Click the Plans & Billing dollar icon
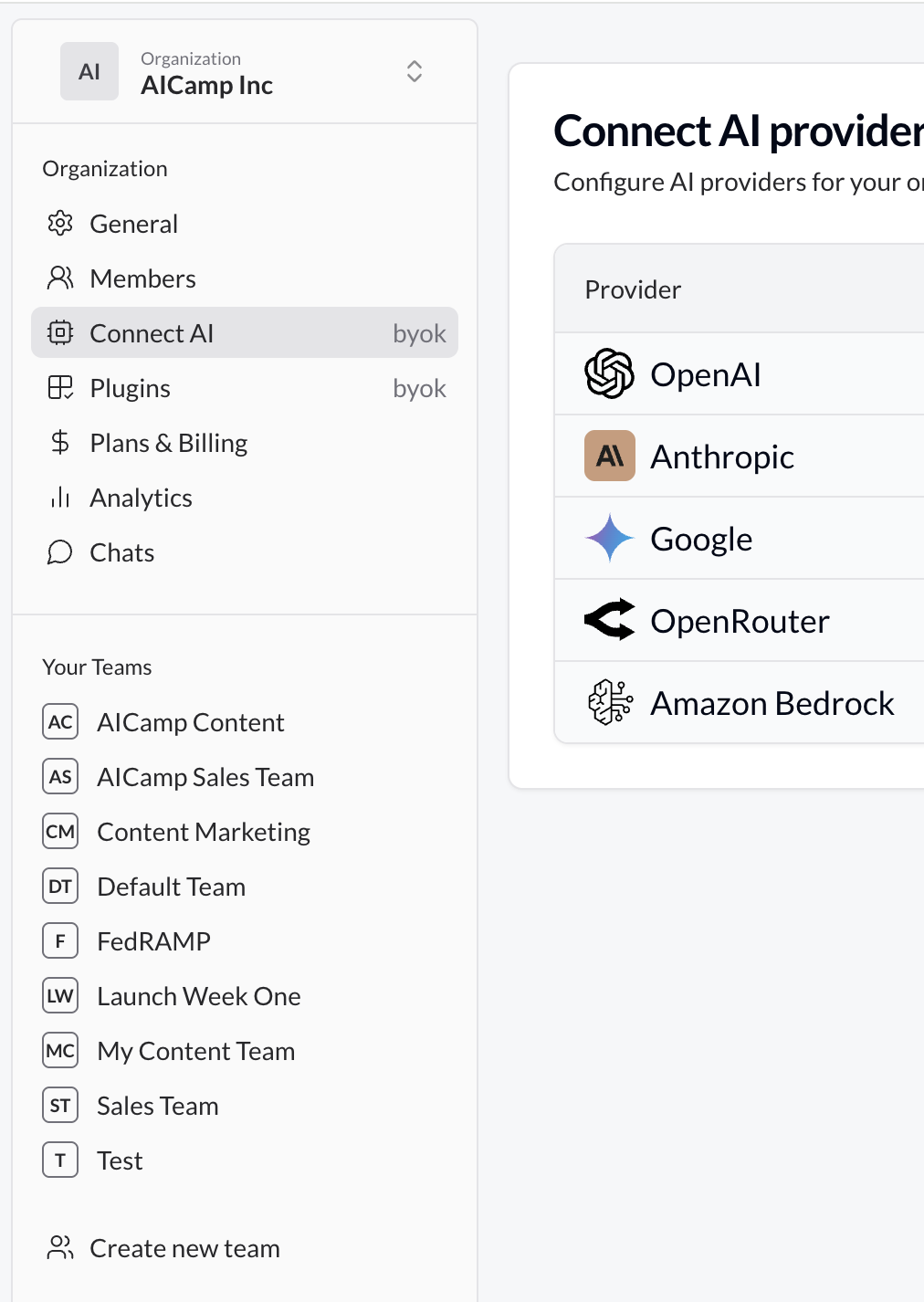The height and width of the screenshot is (1302, 924). [60, 442]
